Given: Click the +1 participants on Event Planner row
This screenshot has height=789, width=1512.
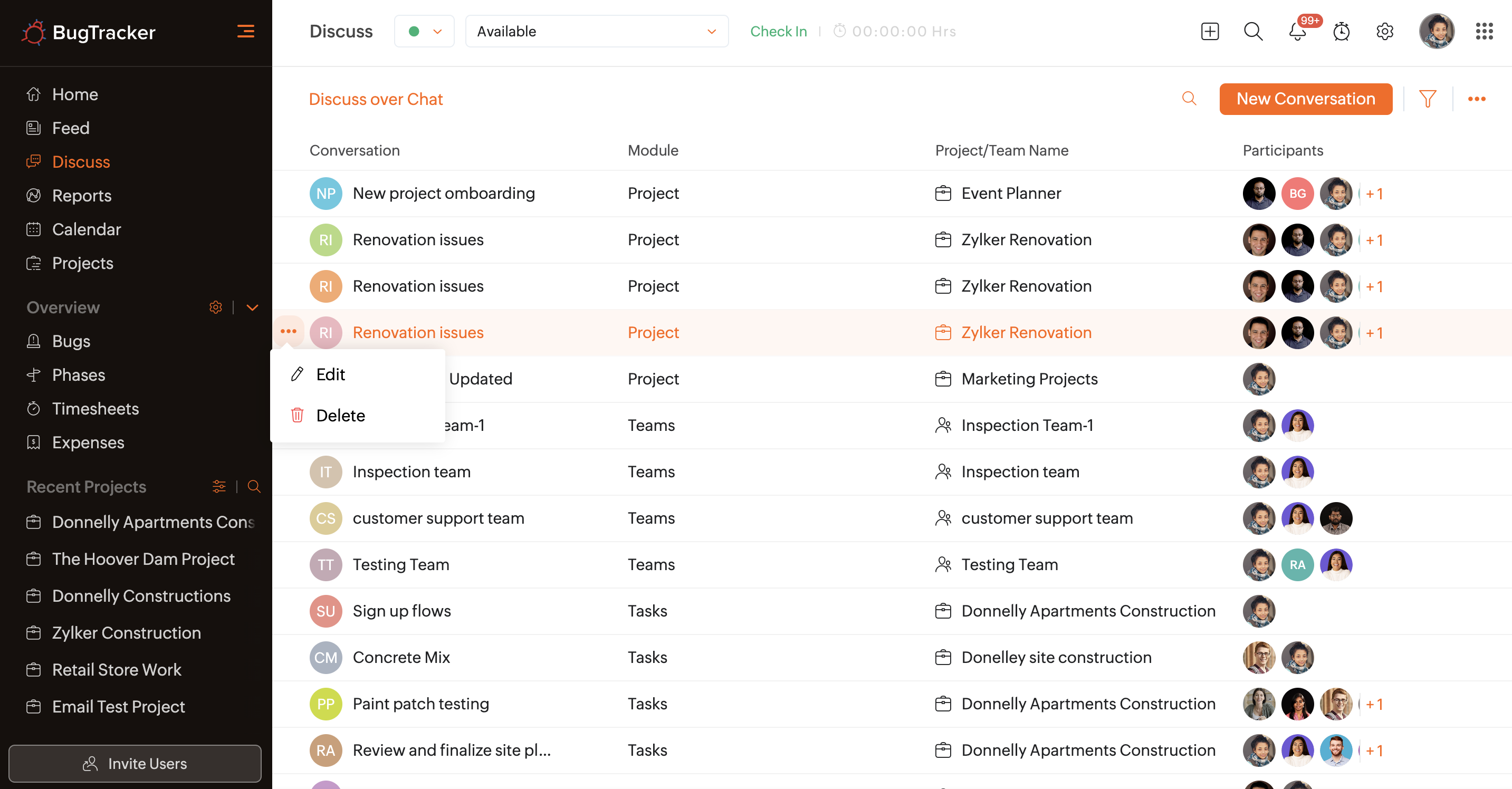Looking at the screenshot, I should coord(1374,194).
